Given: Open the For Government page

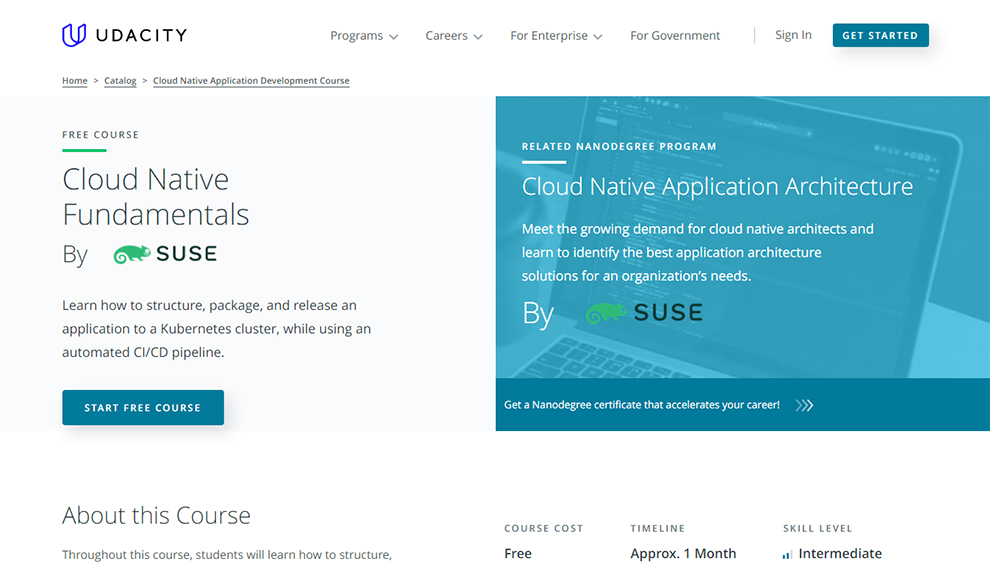Looking at the screenshot, I should pyautogui.click(x=675, y=36).
